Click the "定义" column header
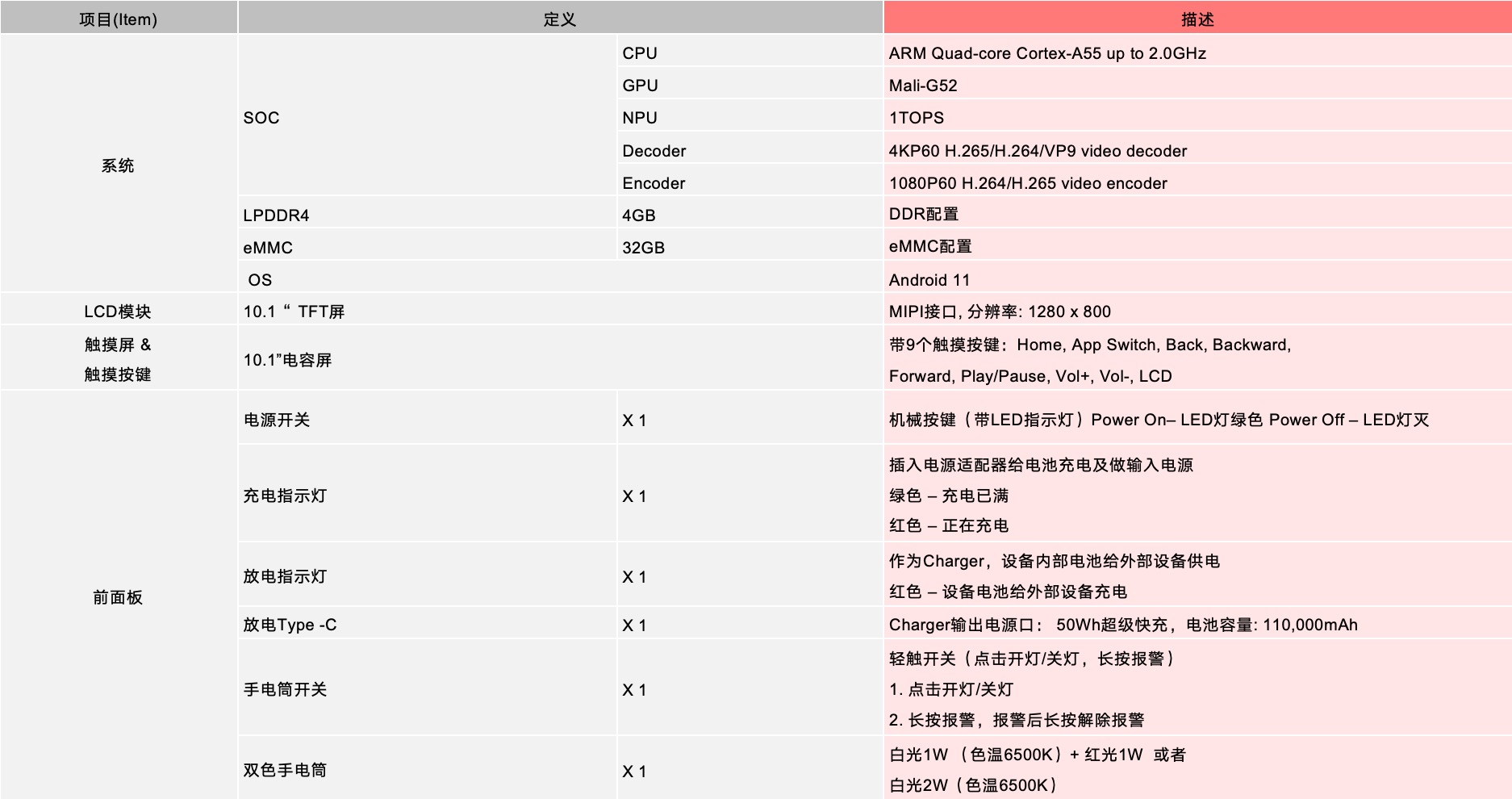 [559, 19]
